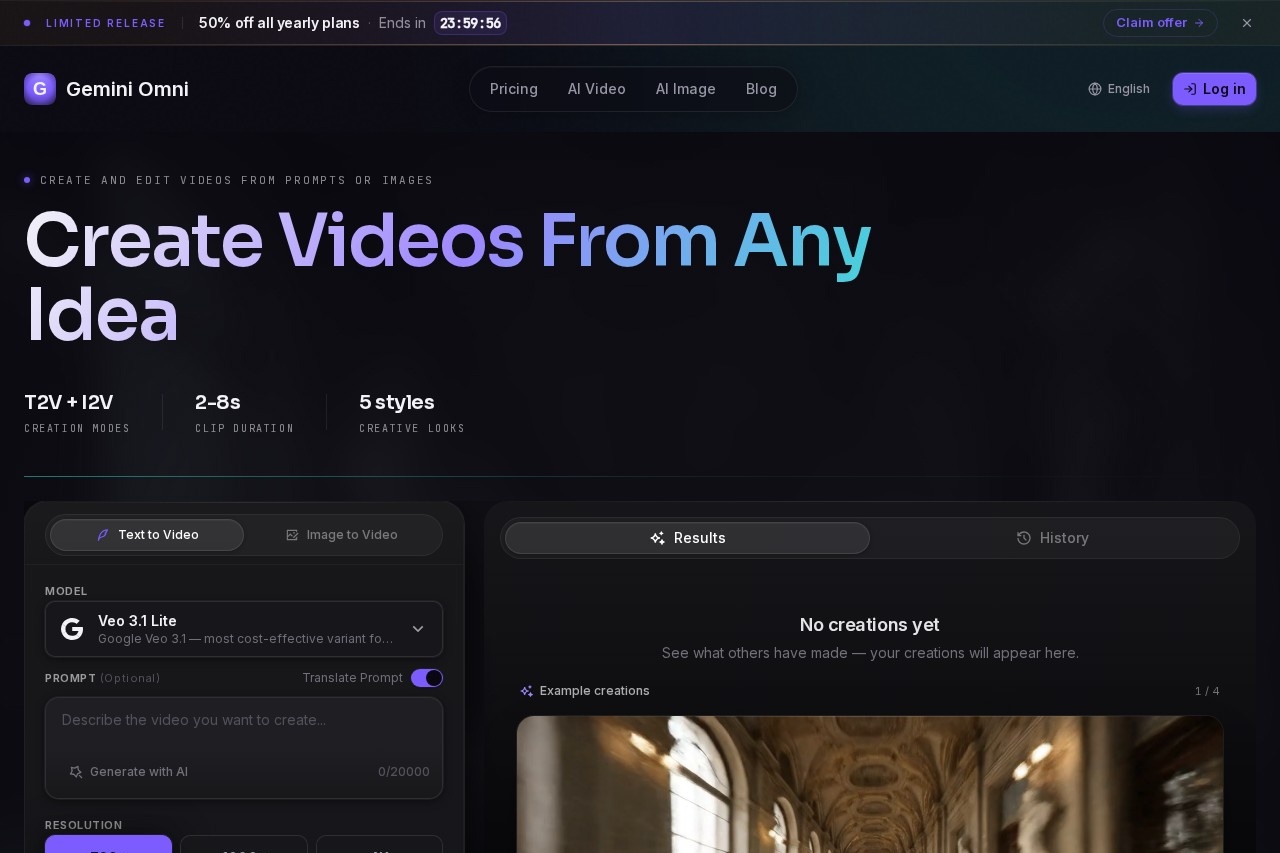Switch to the Image to Video tab
The width and height of the screenshot is (1280, 853).
[342, 535]
